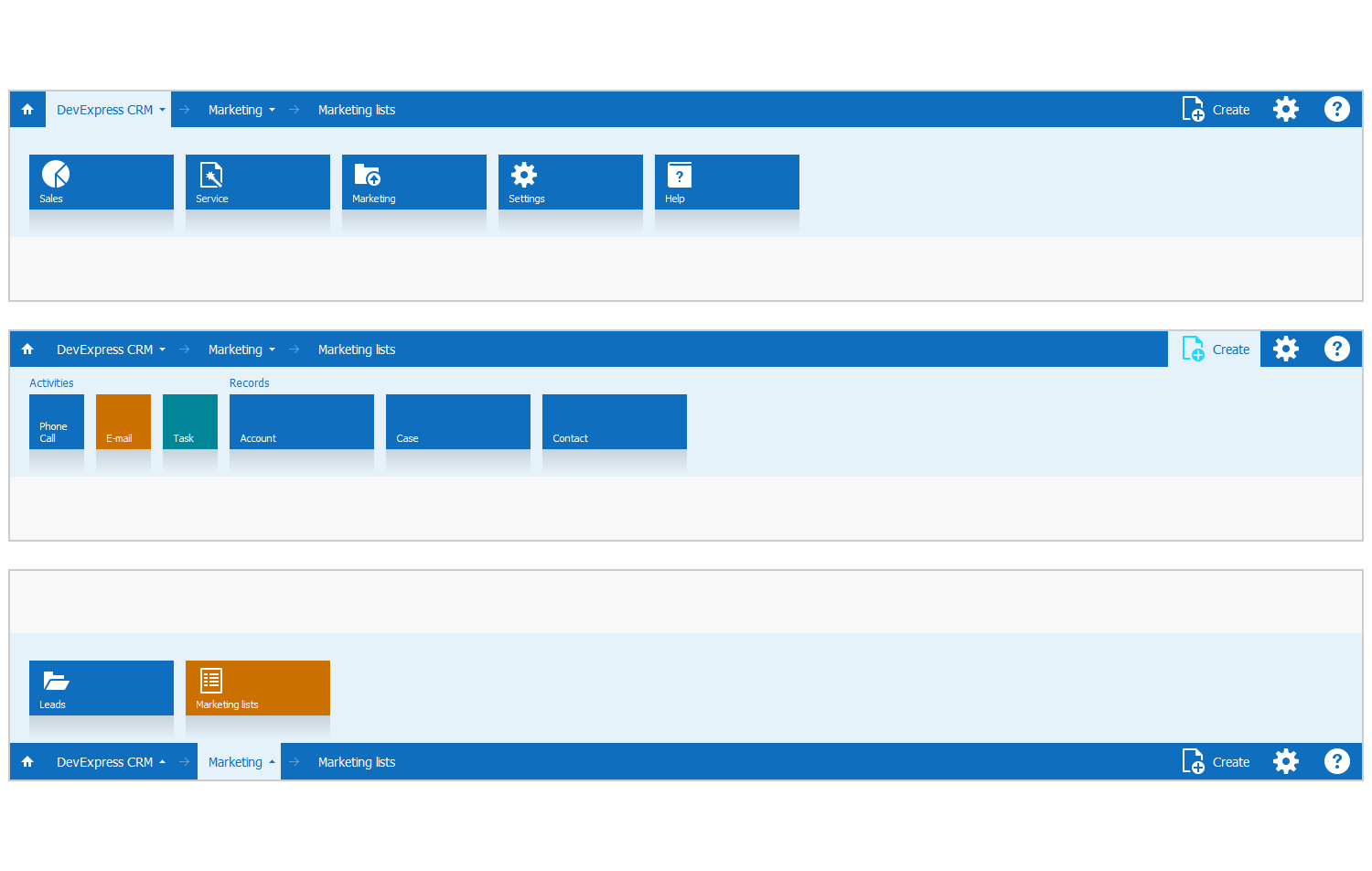The width and height of the screenshot is (1372, 871).
Task: Click the Settings tile
Action: tap(570, 181)
